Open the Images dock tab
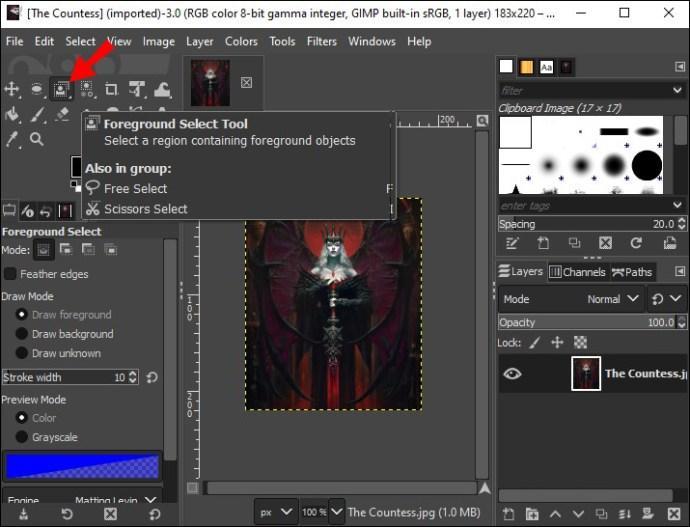 (65, 211)
